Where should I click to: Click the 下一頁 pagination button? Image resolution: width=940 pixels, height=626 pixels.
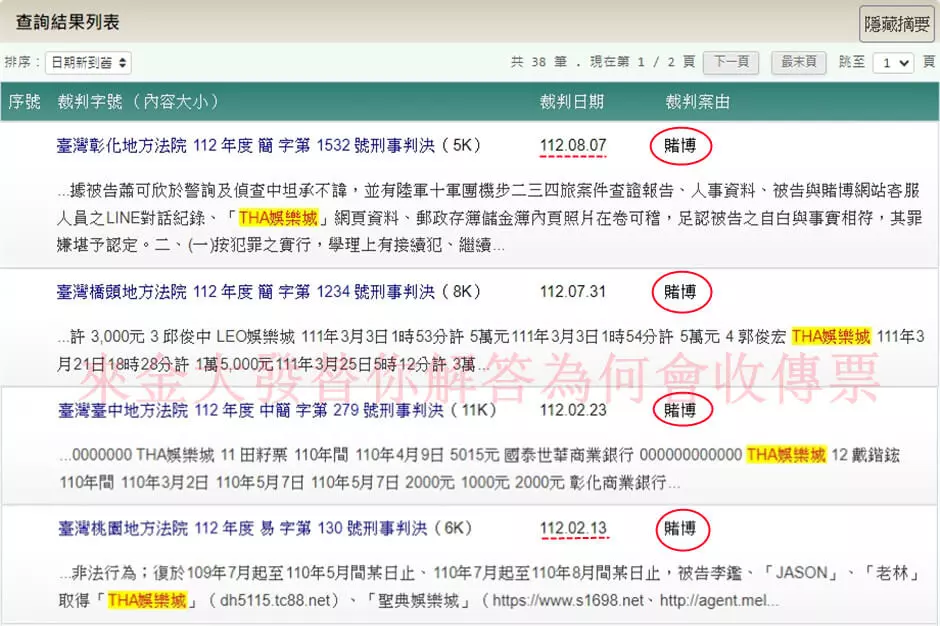pos(731,61)
